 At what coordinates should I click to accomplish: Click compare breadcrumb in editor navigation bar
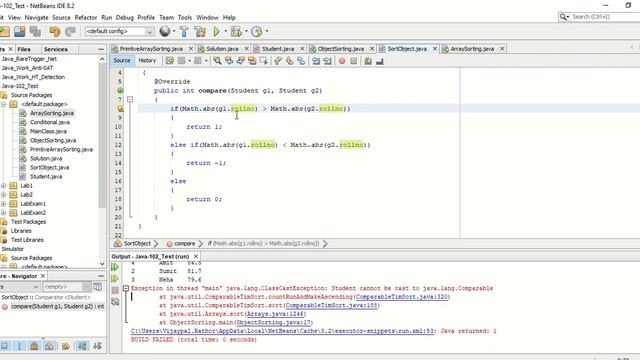click(184, 243)
